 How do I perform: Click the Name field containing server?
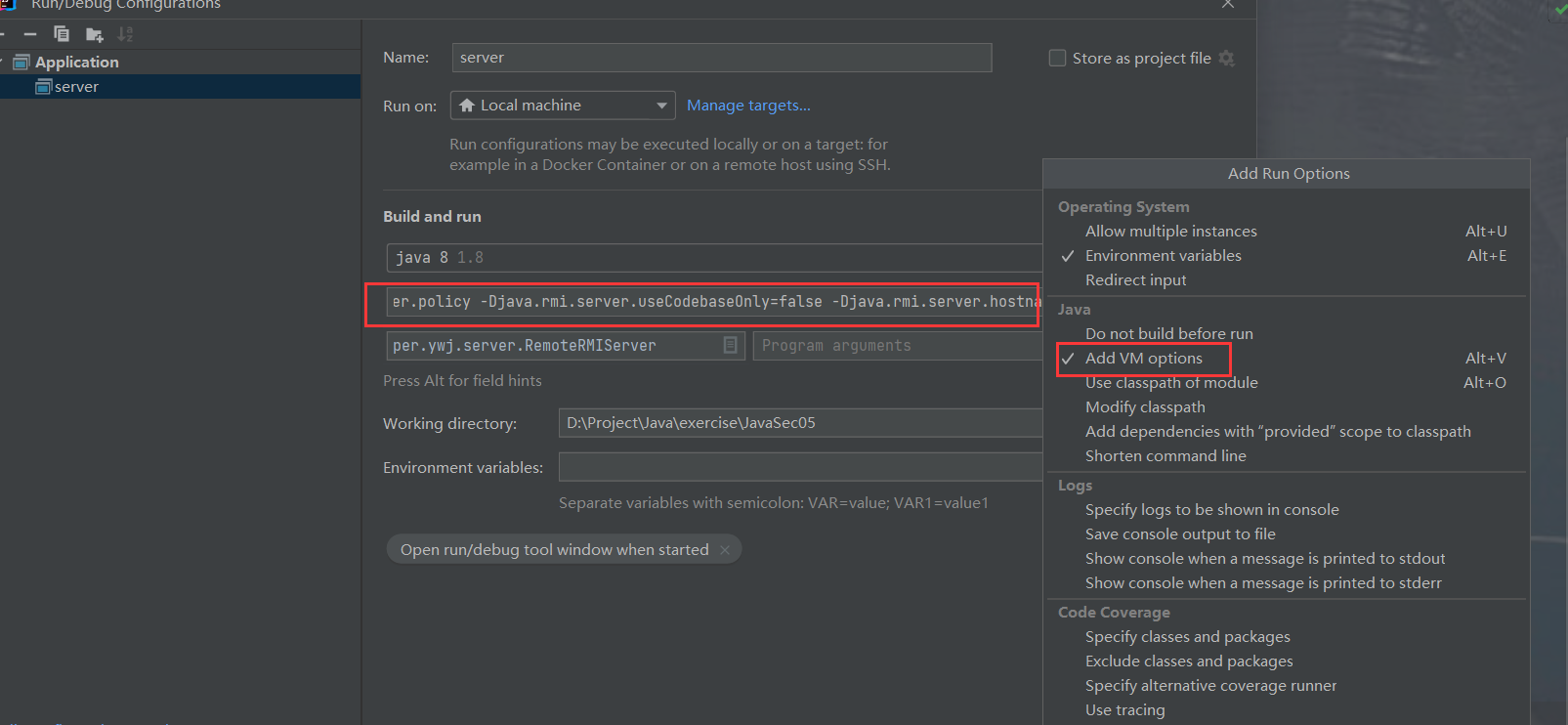pos(722,58)
